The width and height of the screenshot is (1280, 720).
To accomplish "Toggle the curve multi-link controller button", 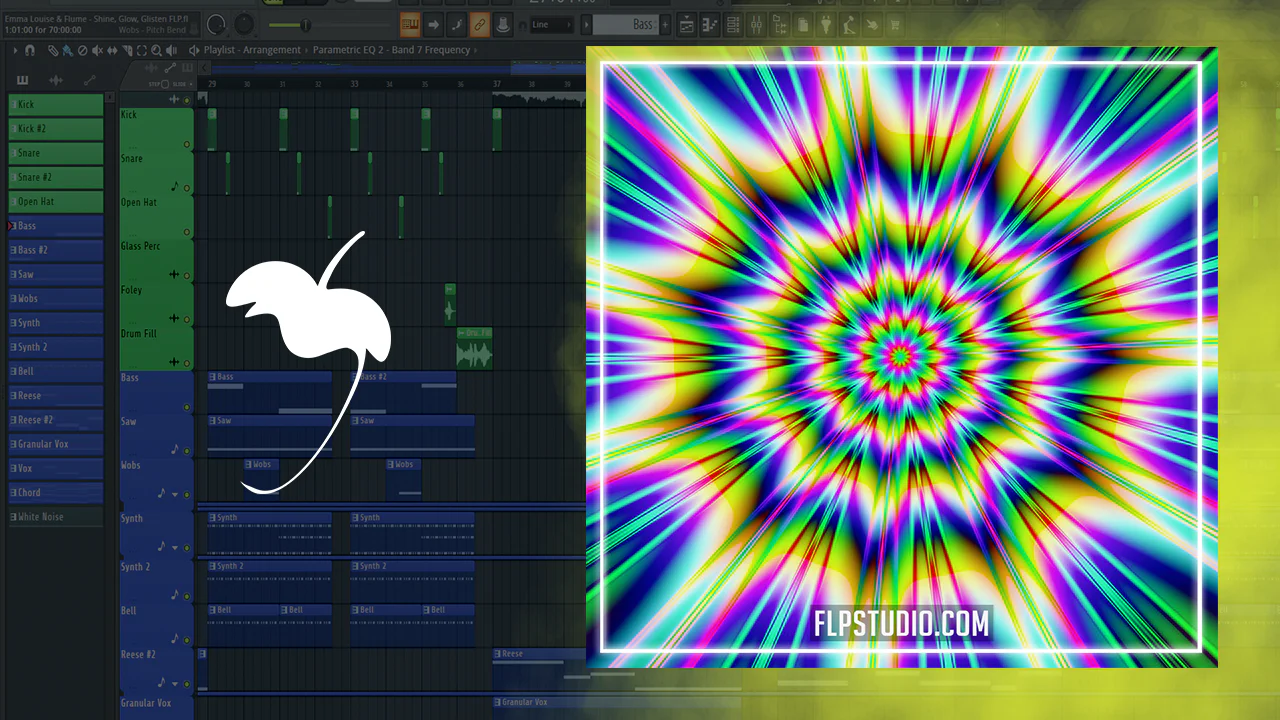I will 456,24.
